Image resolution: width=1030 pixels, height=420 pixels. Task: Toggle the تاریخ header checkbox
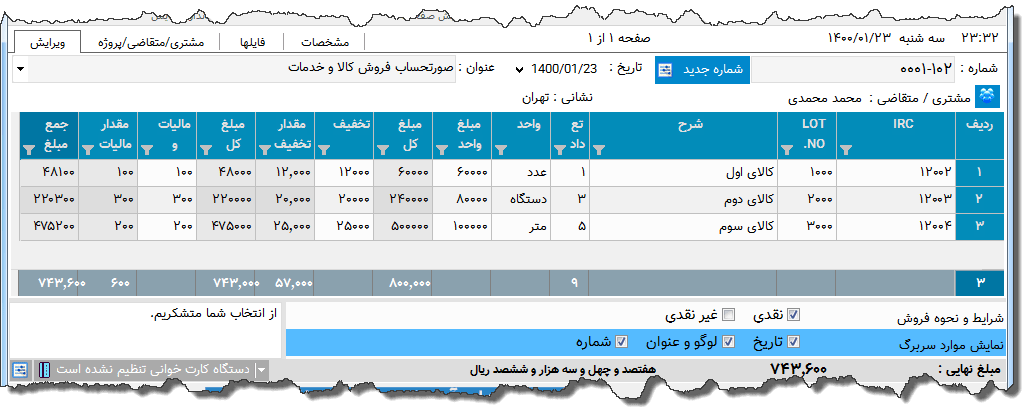794,341
